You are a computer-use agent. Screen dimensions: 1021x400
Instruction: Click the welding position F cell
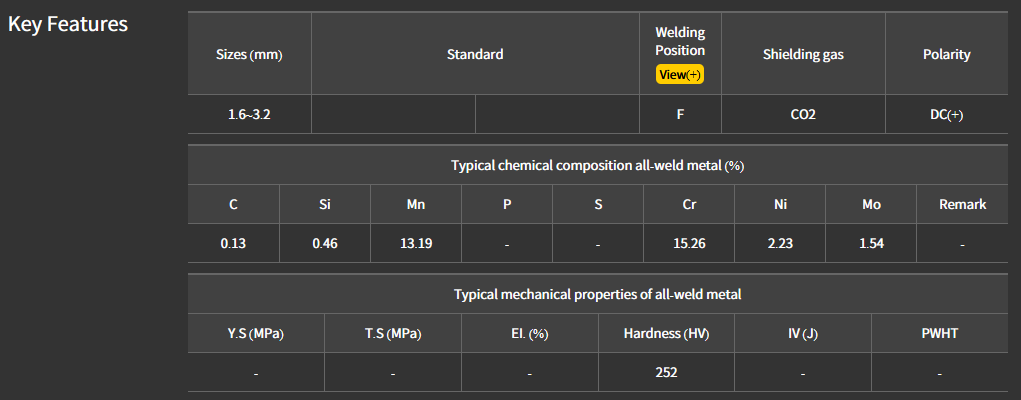(680, 115)
